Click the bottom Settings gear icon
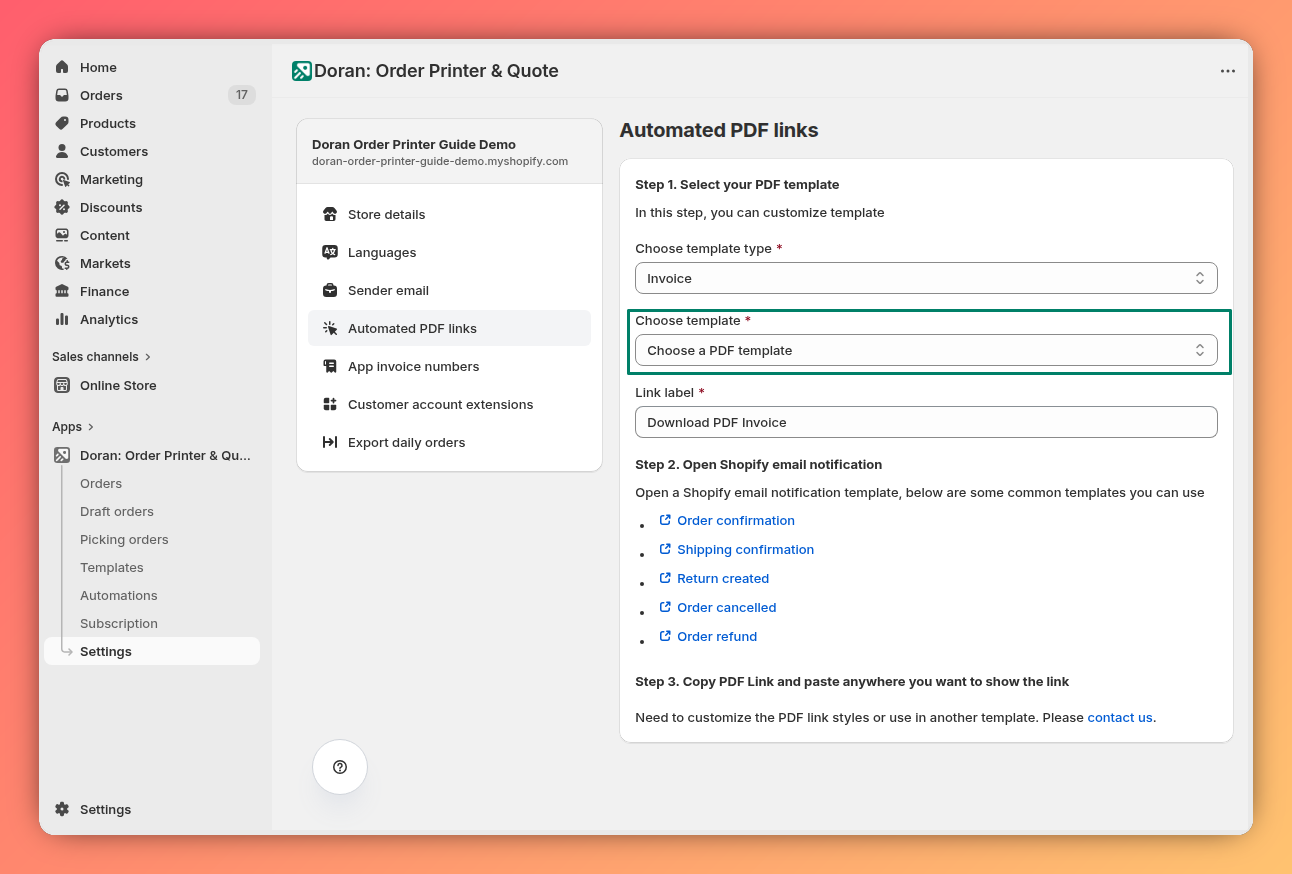This screenshot has height=874, width=1292. 62,809
